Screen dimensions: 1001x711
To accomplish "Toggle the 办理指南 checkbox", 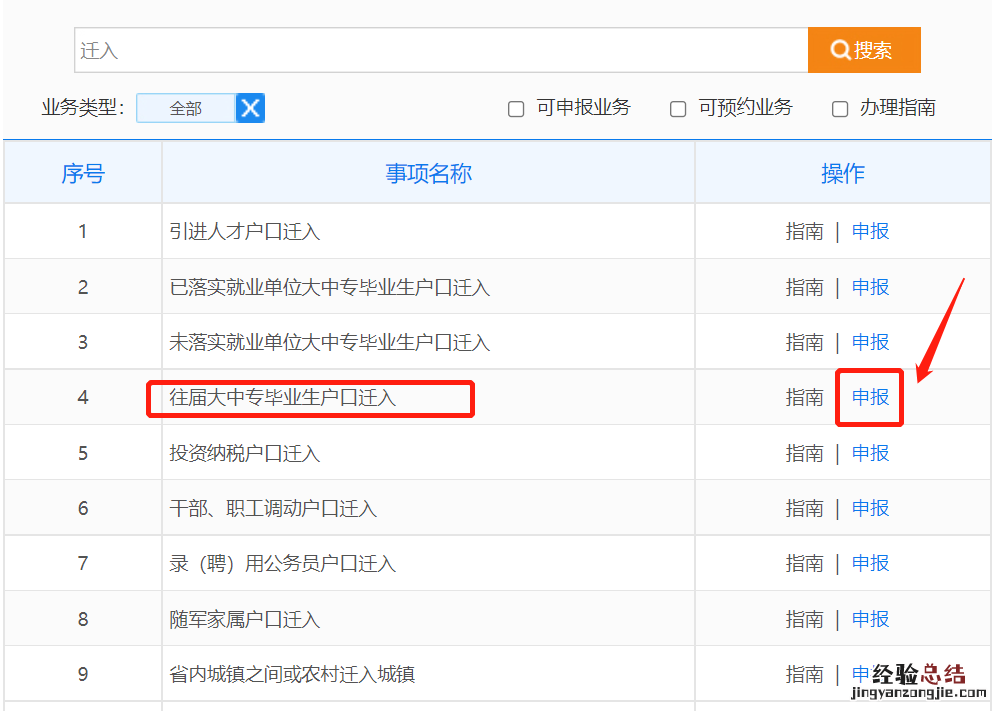I will point(840,109).
